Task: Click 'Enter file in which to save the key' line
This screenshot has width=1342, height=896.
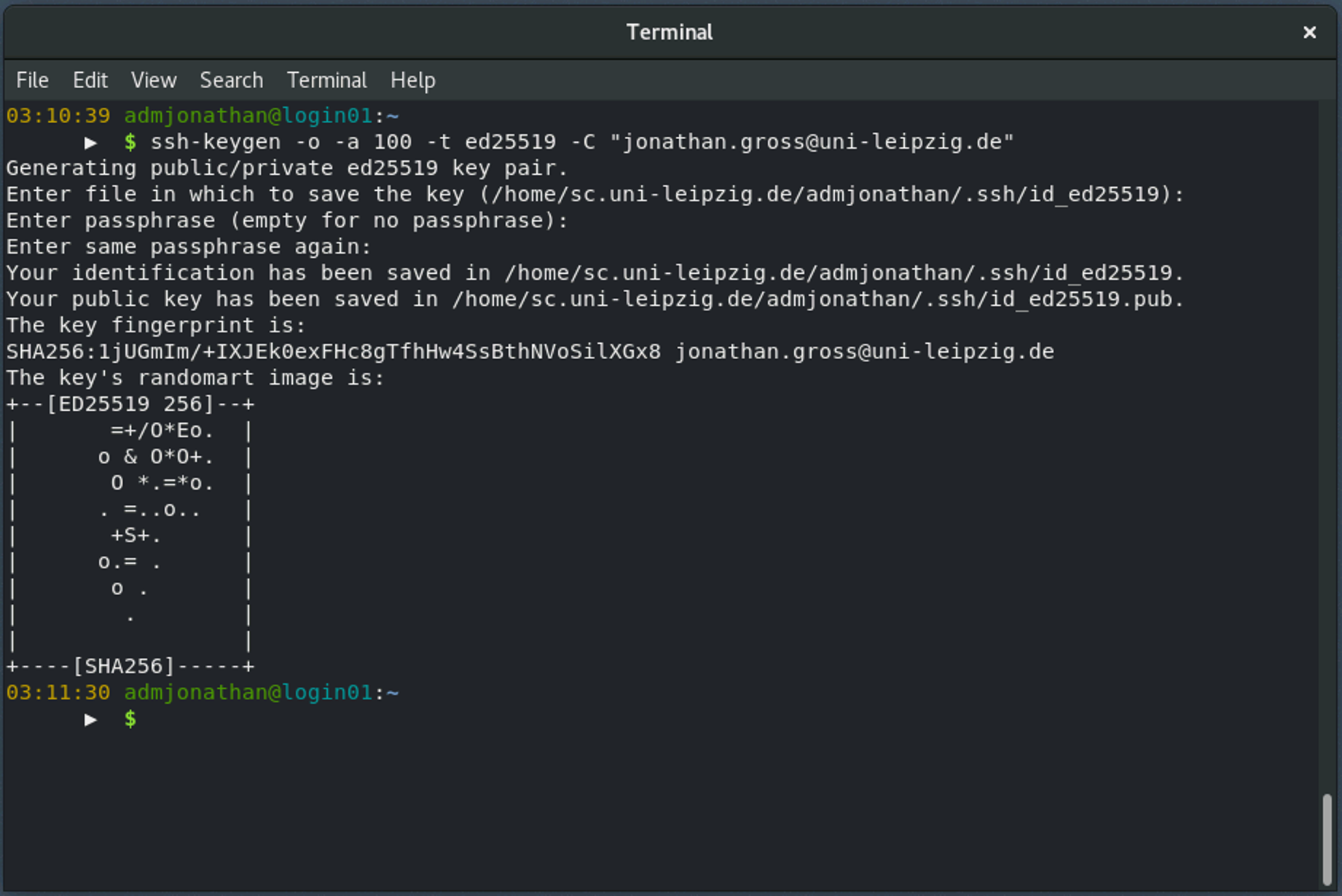Action: (595, 194)
